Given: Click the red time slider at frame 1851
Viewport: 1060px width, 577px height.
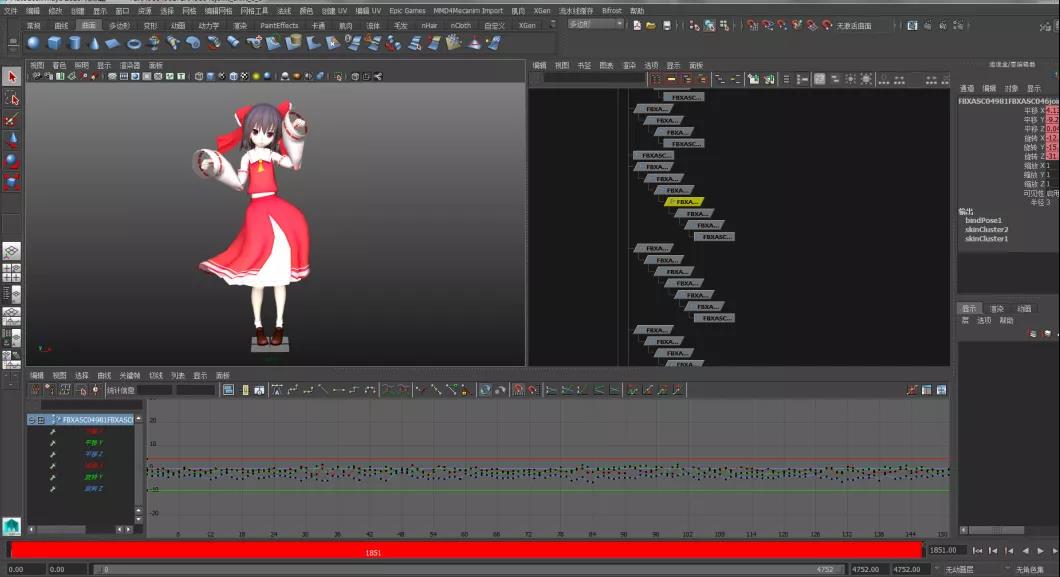Looking at the screenshot, I should pos(373,552).
